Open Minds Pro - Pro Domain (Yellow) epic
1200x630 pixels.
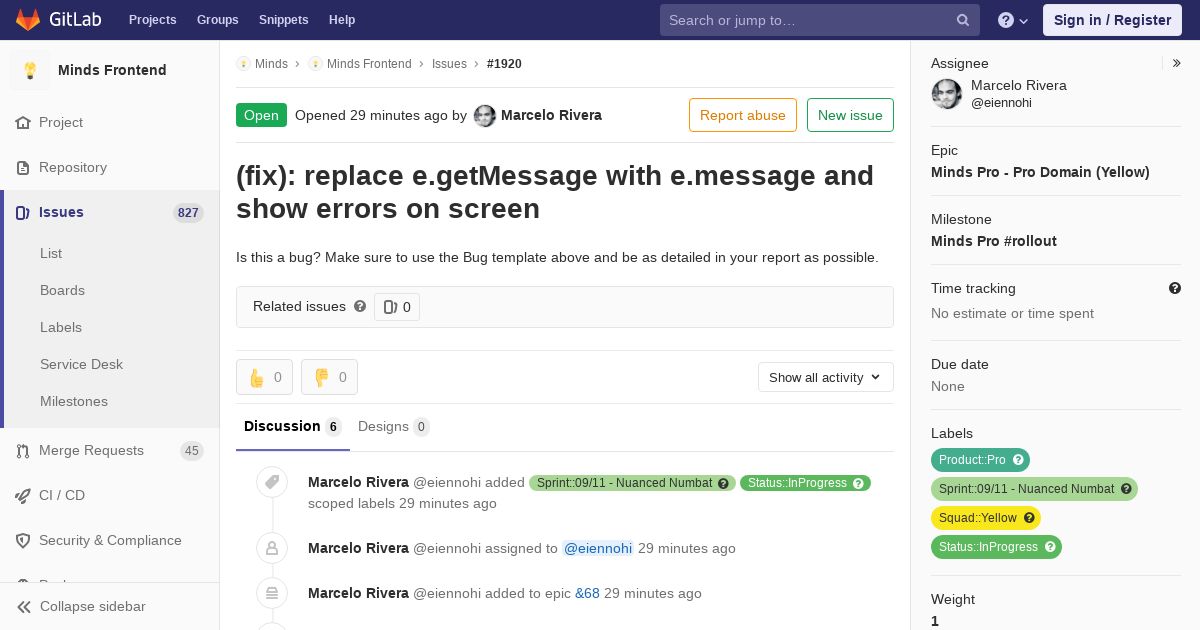1040,172
